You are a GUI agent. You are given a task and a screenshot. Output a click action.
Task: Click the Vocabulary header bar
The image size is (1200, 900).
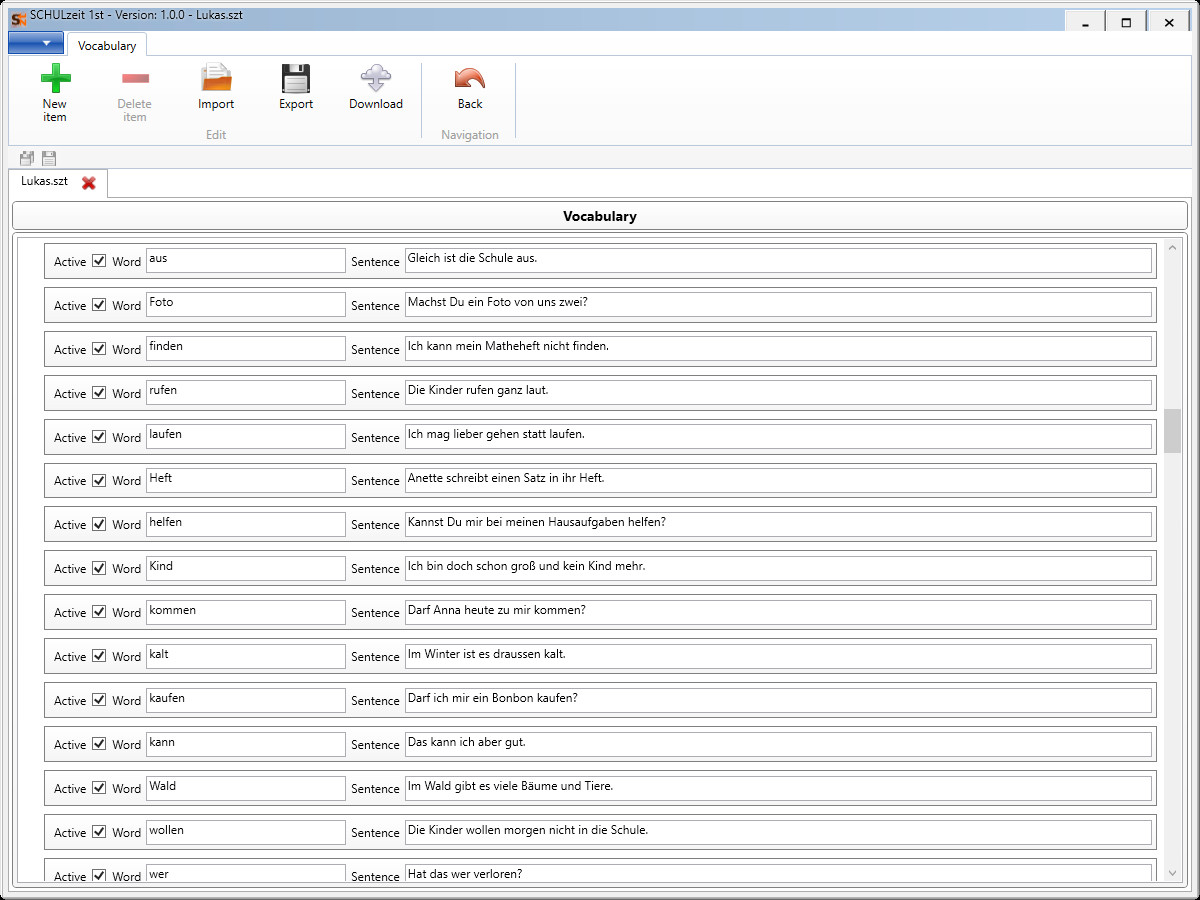point(599,216)
